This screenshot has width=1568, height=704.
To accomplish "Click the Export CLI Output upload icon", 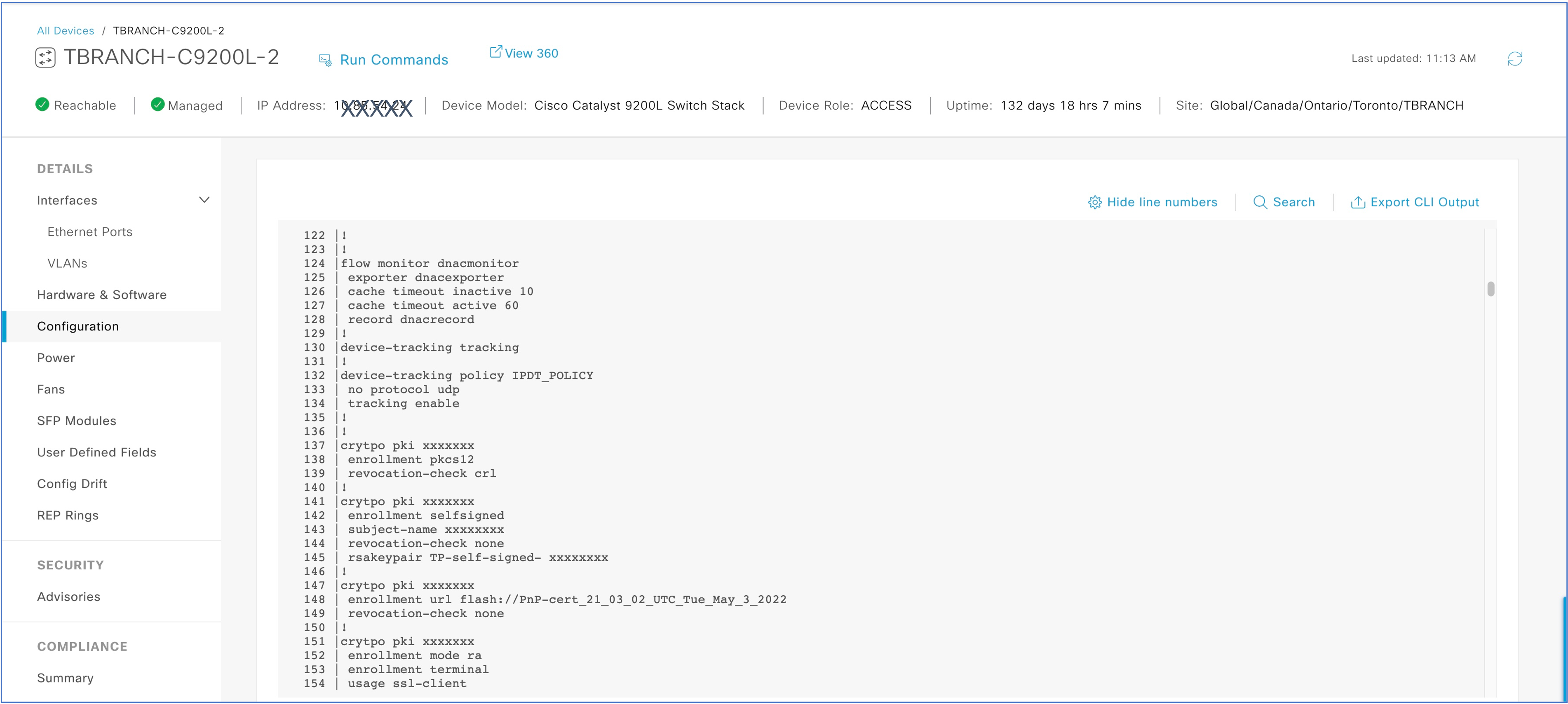I will pos(1357,202).
